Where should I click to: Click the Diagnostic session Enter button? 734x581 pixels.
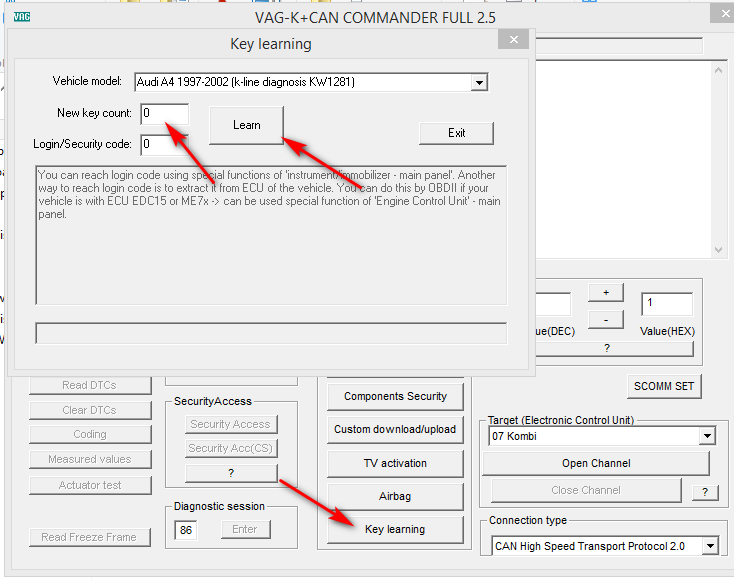point(245,530)
